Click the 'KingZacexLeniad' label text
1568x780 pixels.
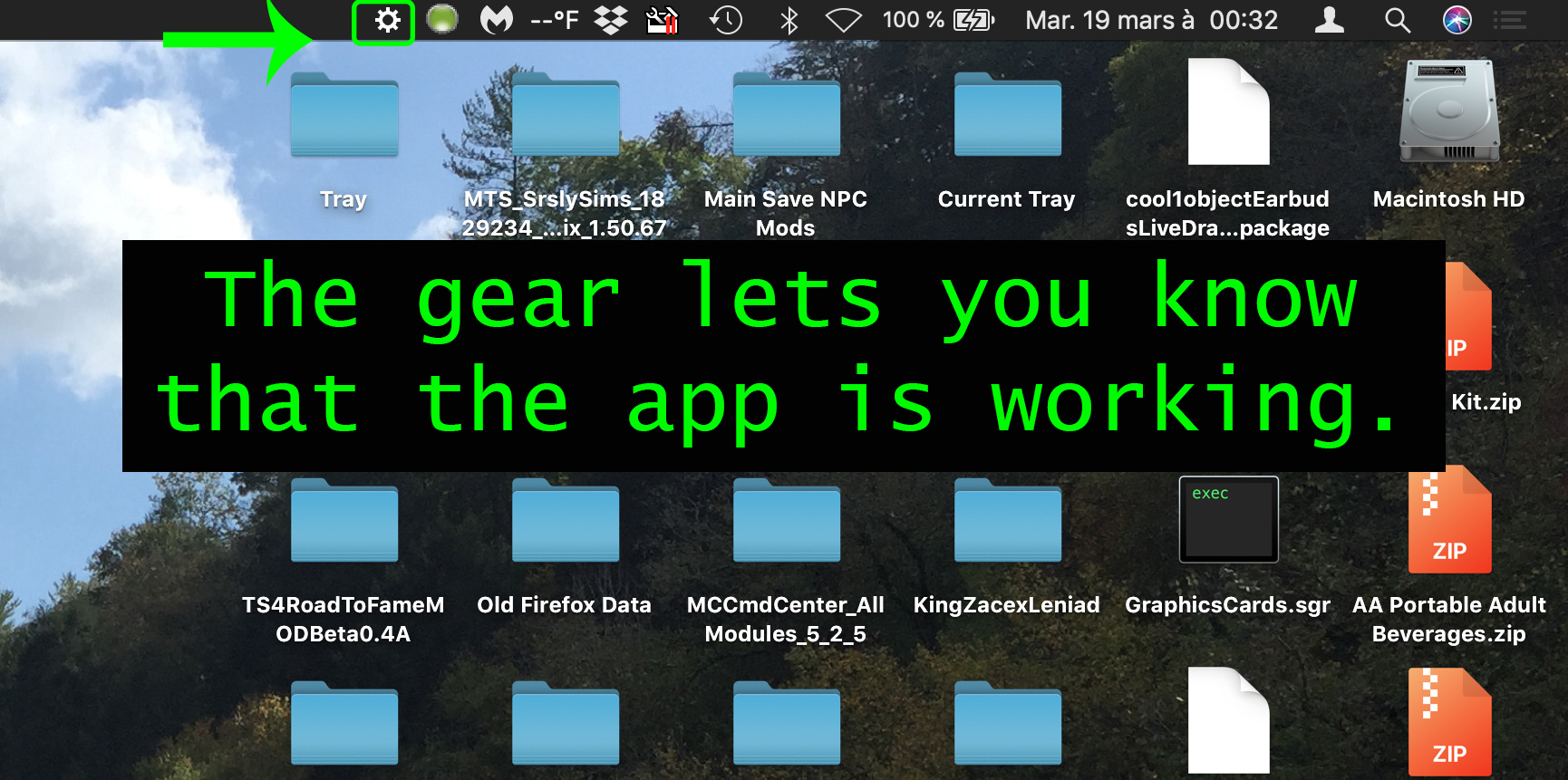tap(1006, 605)
